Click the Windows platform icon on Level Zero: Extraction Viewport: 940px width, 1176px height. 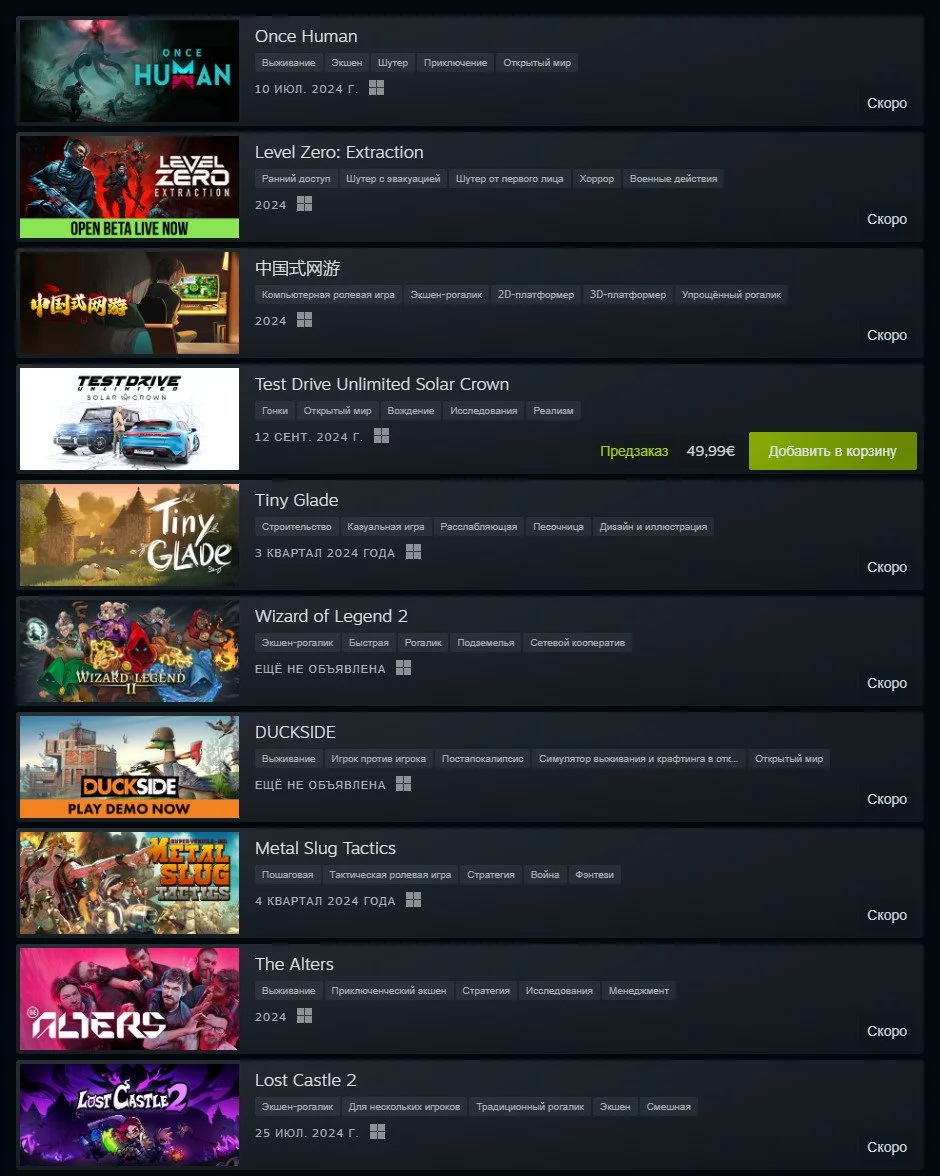(x=305, y=204)
